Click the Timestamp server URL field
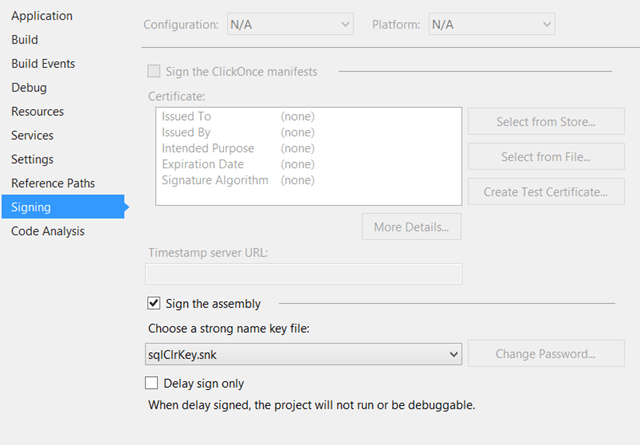This screenshot has width=640, height=445. [304, 274]
